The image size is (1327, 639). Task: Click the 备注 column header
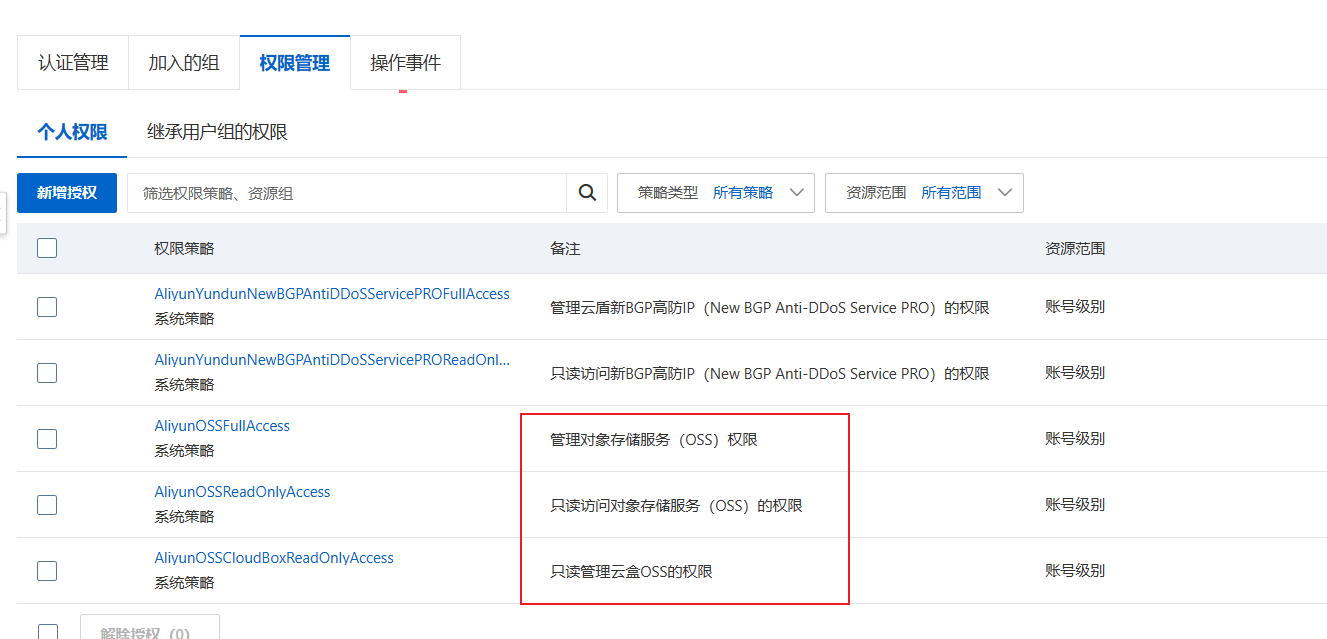click(x=565, y=249)
